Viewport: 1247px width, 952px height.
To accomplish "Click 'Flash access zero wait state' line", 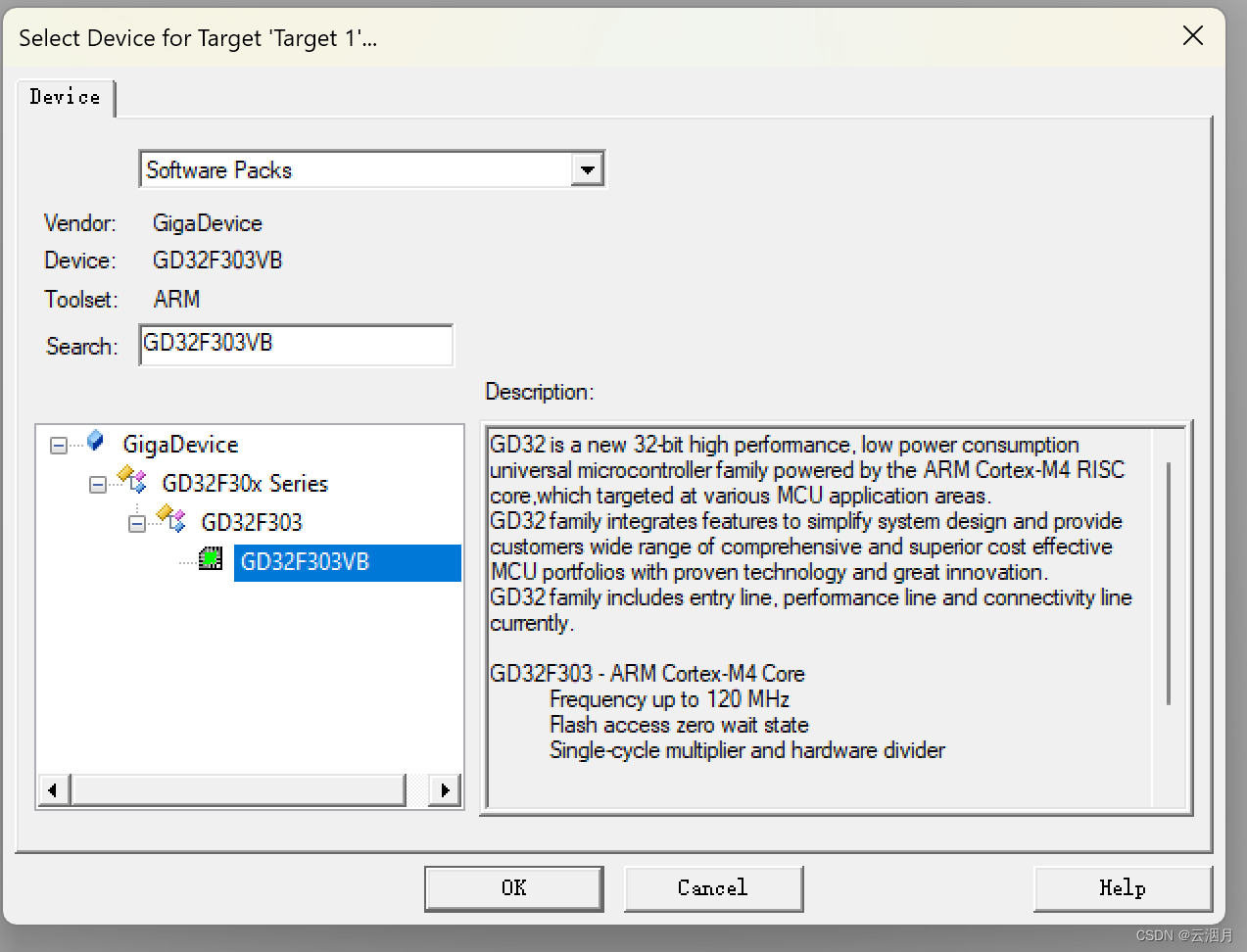I will click(x=679, y=725).
